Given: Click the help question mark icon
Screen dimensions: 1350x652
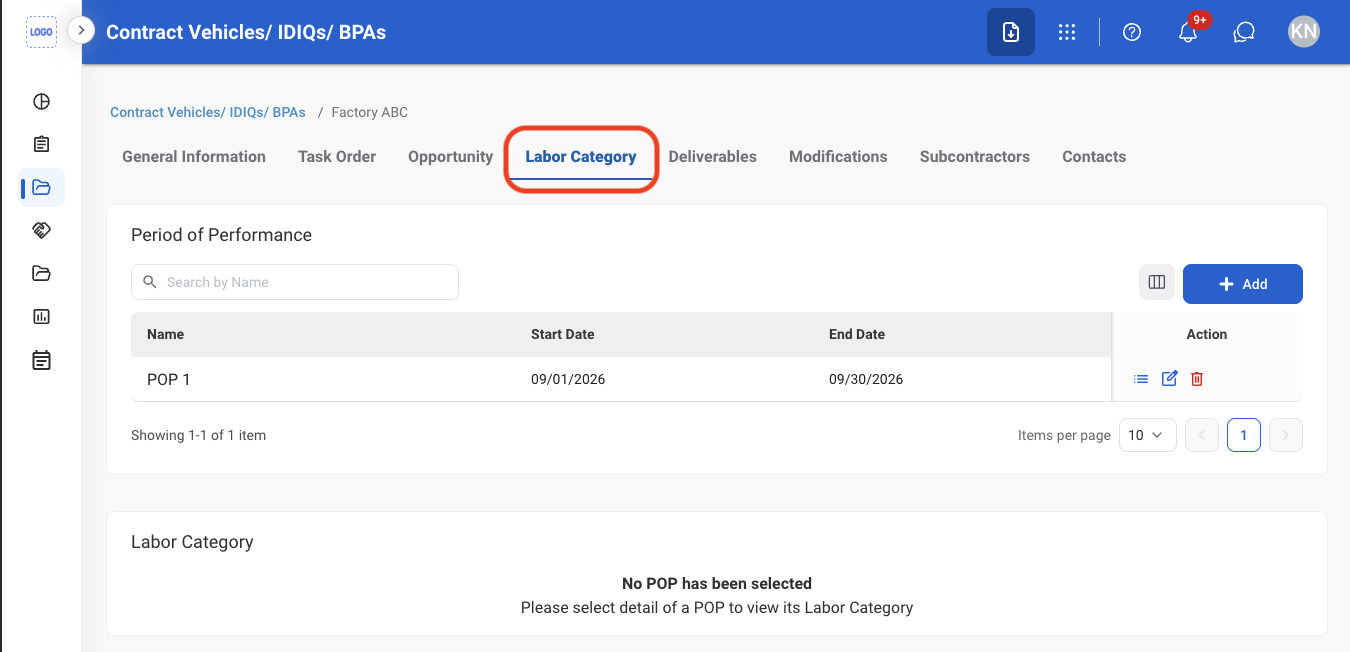Looking at the screenshot, I should (1132, 32).
